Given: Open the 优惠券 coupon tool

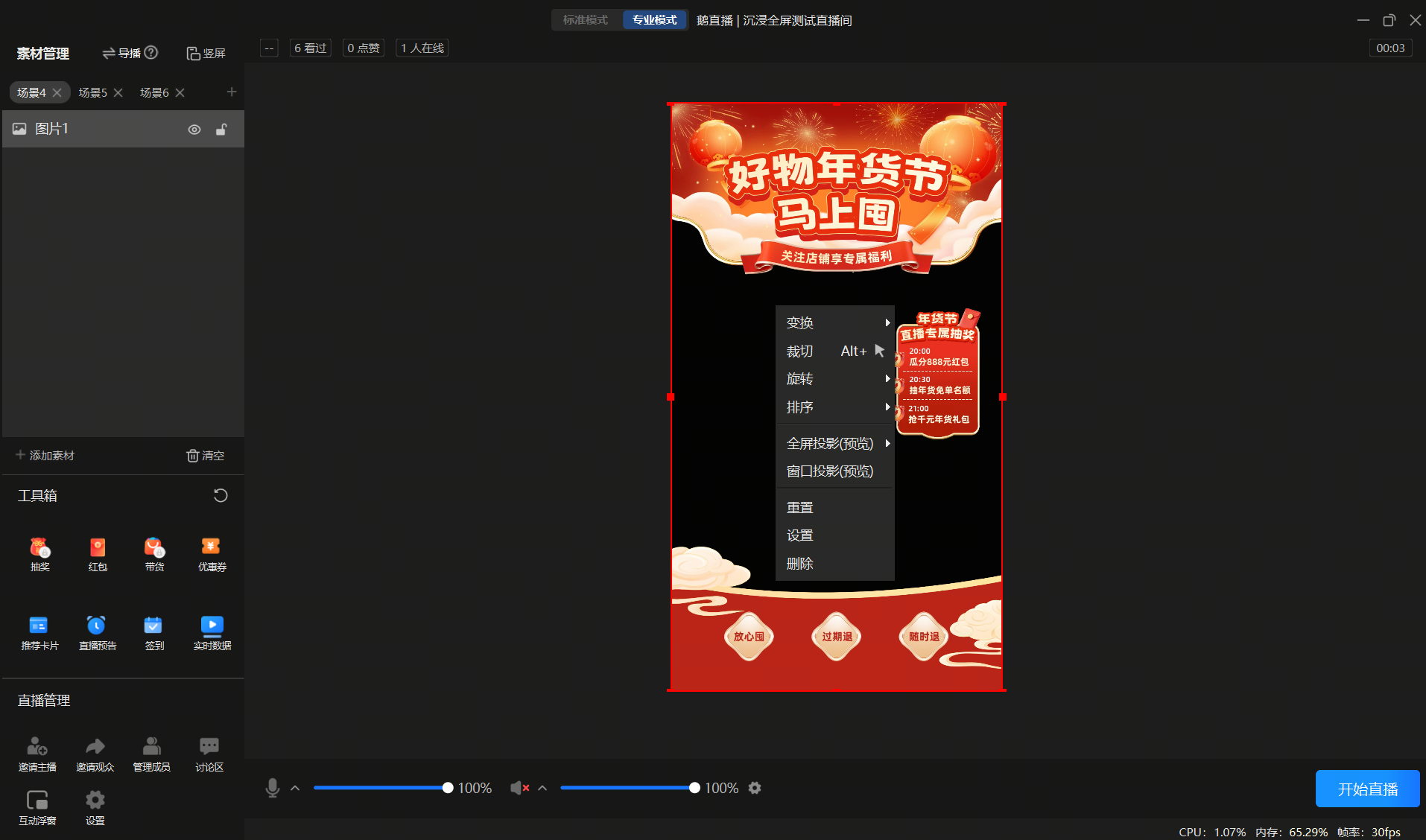Looking at the screenshot, I should [212, 554].
